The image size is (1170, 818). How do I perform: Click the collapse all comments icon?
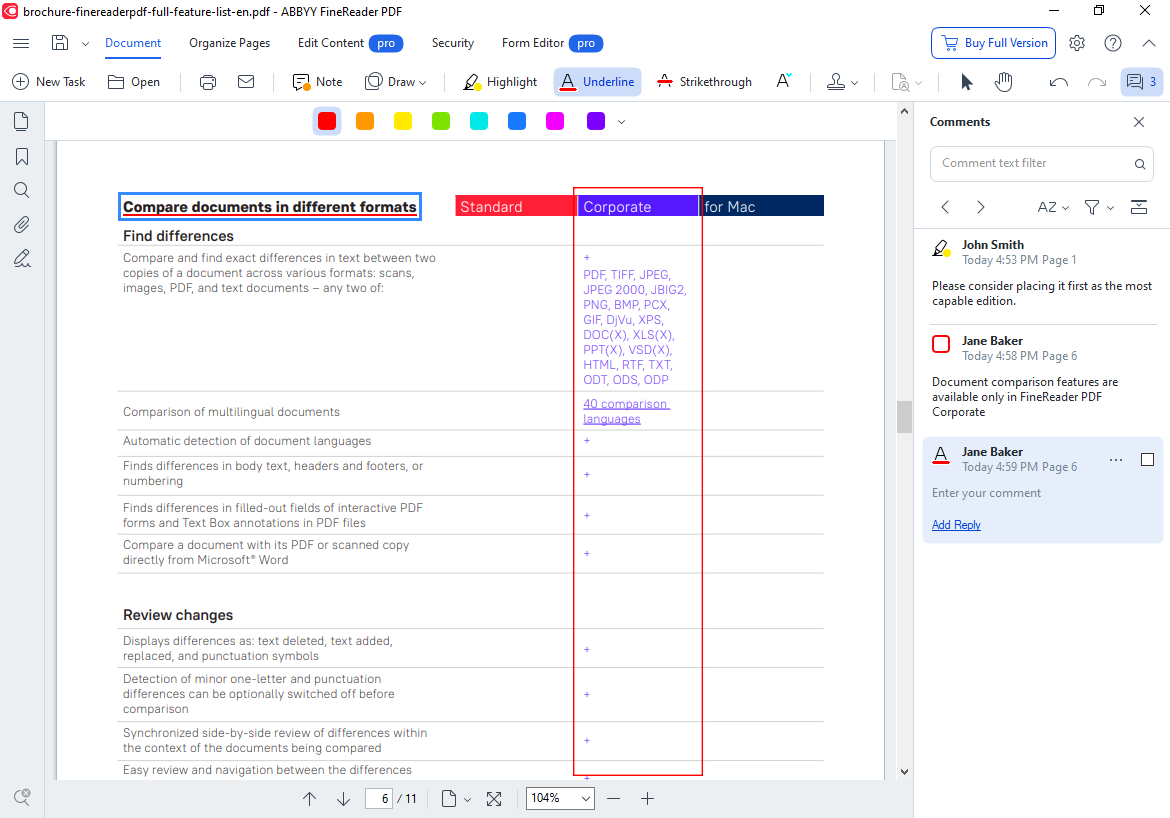1139,207
